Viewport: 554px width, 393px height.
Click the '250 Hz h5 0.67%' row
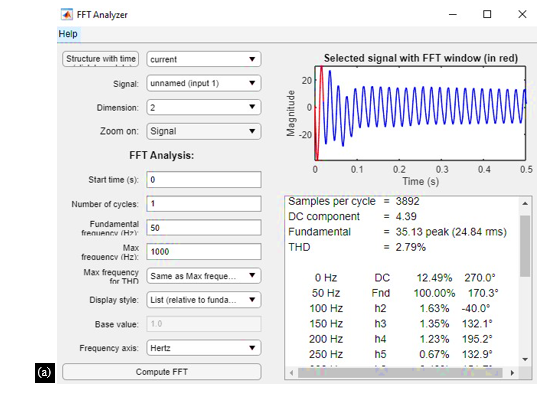click(401, 354)
